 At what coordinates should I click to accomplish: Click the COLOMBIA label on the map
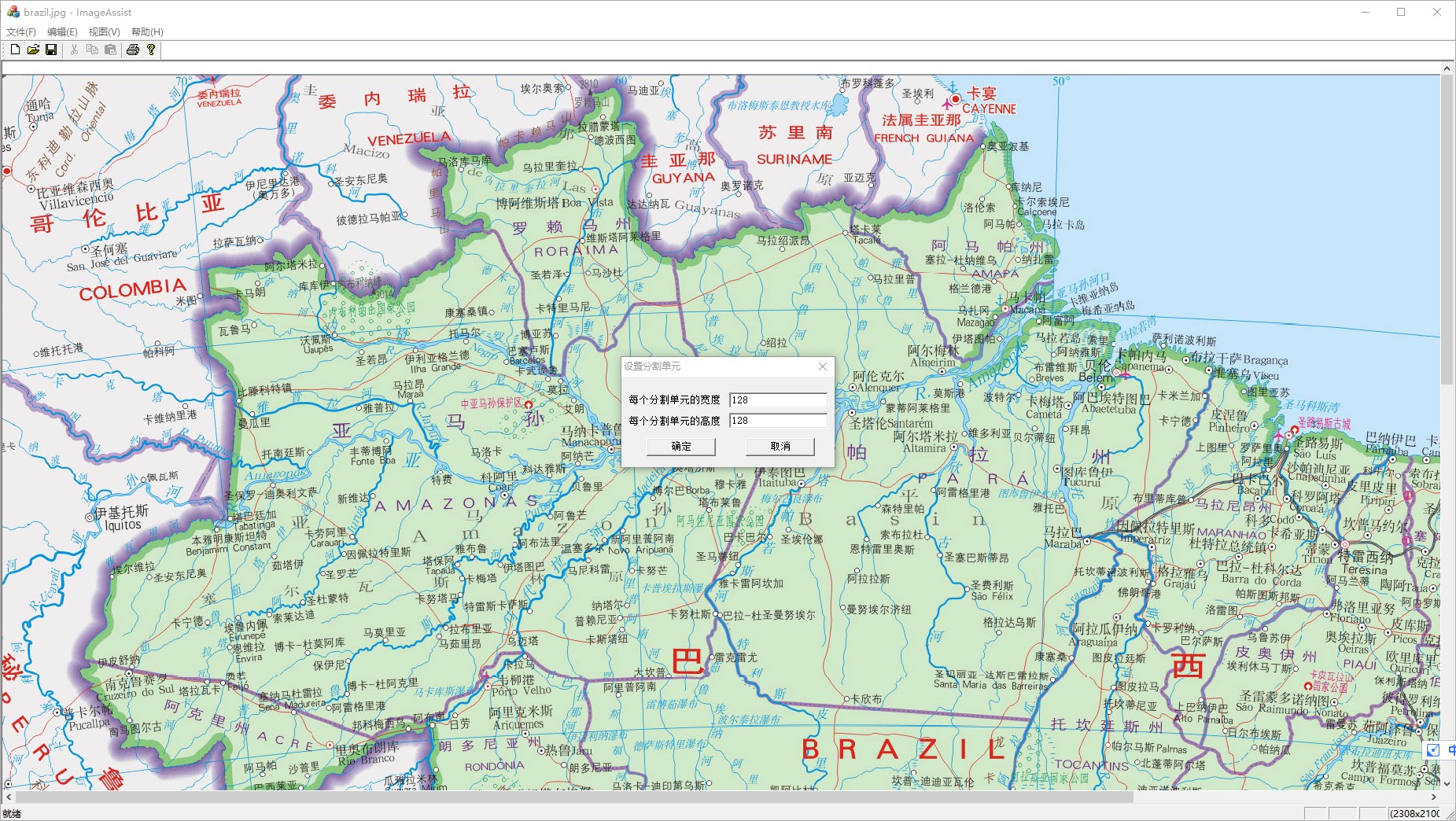pos(132,289)
